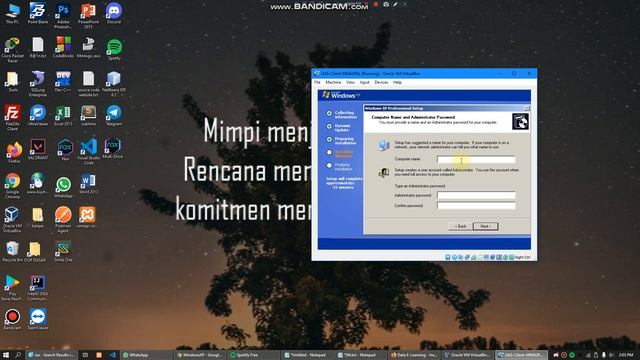Viewport: 640px width, 360px height.
Task: Open CodeBlocks desktop shortcut
Action: click(x=63, y=47)
